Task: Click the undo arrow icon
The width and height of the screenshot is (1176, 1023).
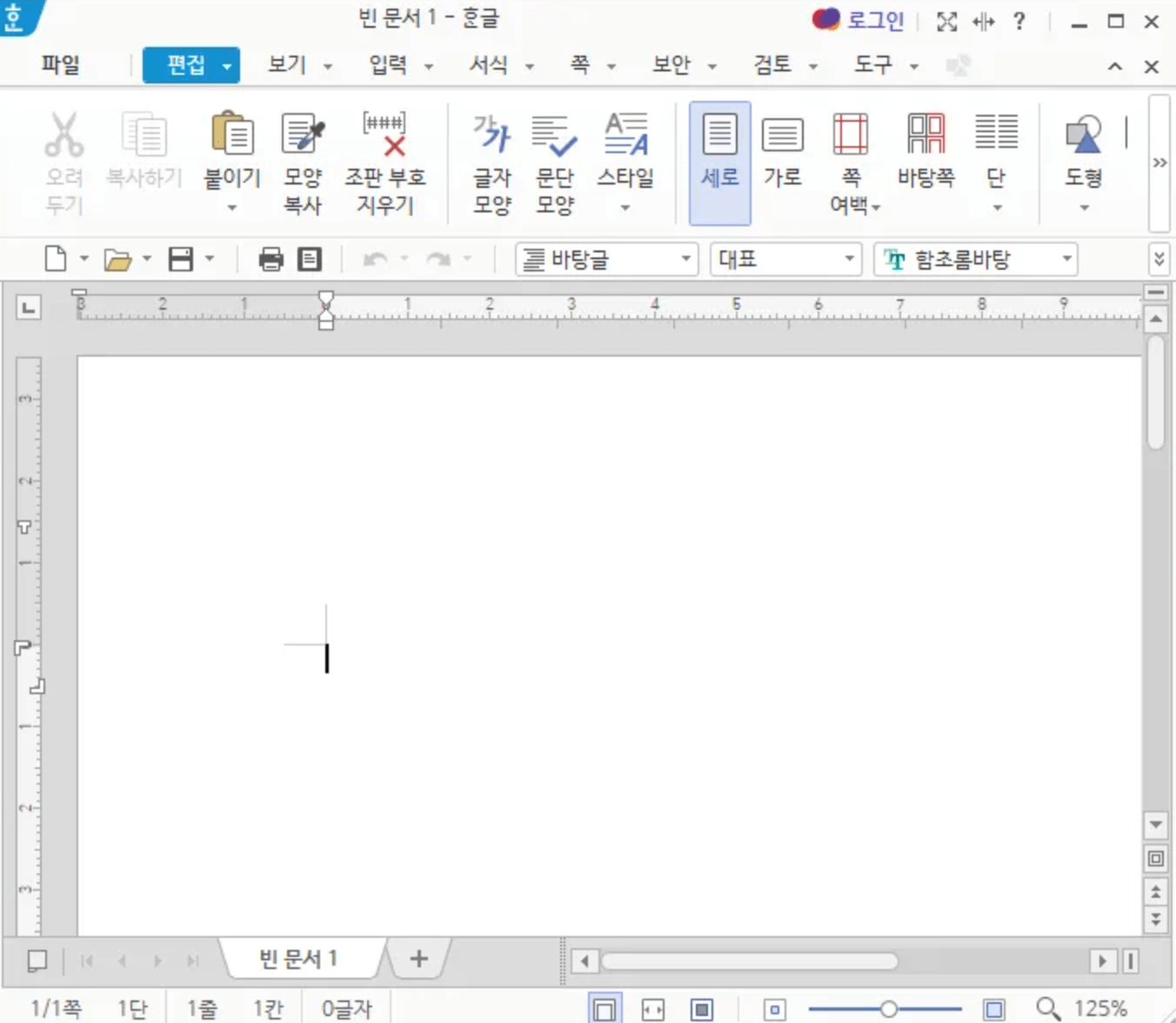Action: [x=375, y=259]
